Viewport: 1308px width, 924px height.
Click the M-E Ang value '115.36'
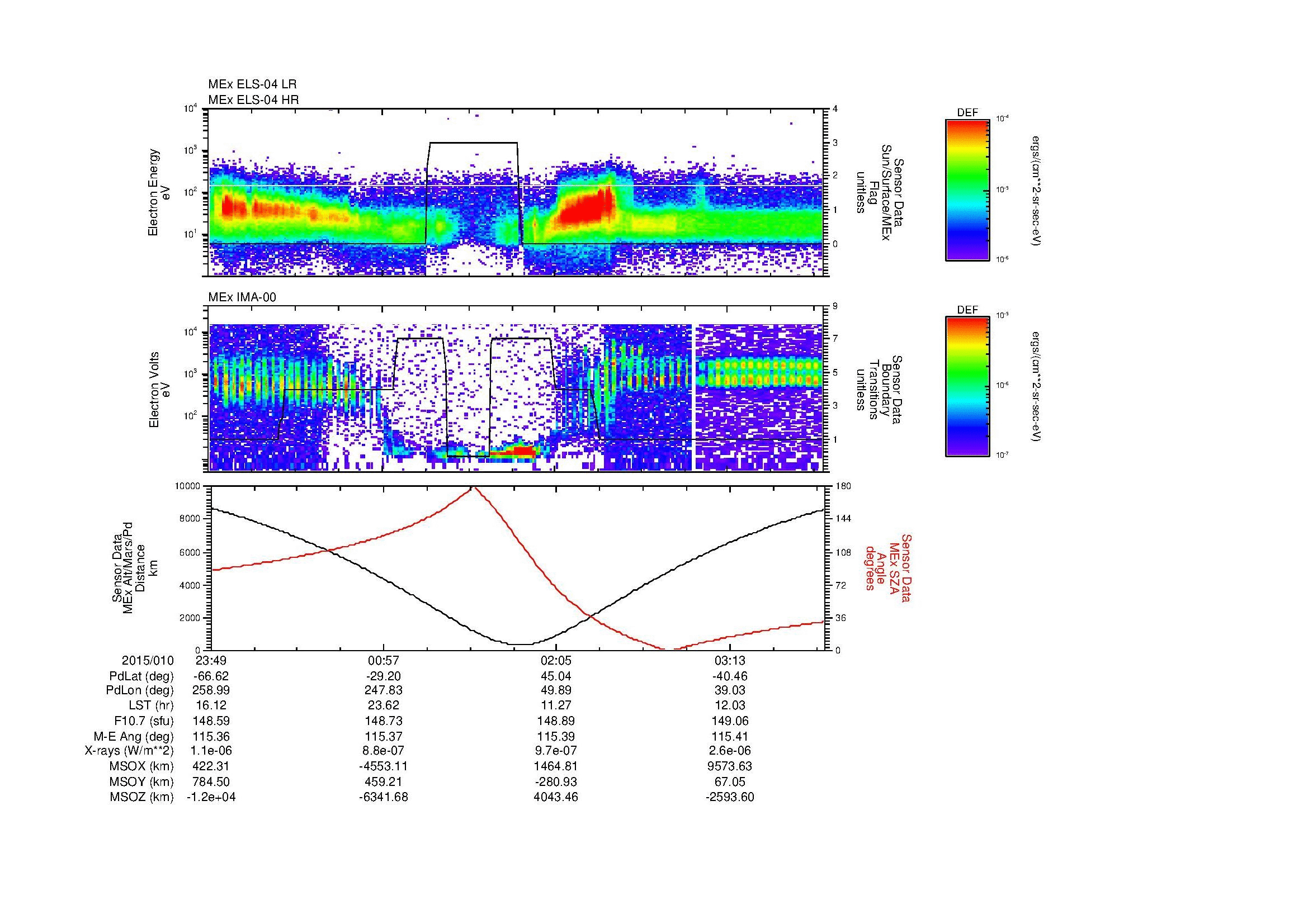pyautogui.click(x=211, y=737)
